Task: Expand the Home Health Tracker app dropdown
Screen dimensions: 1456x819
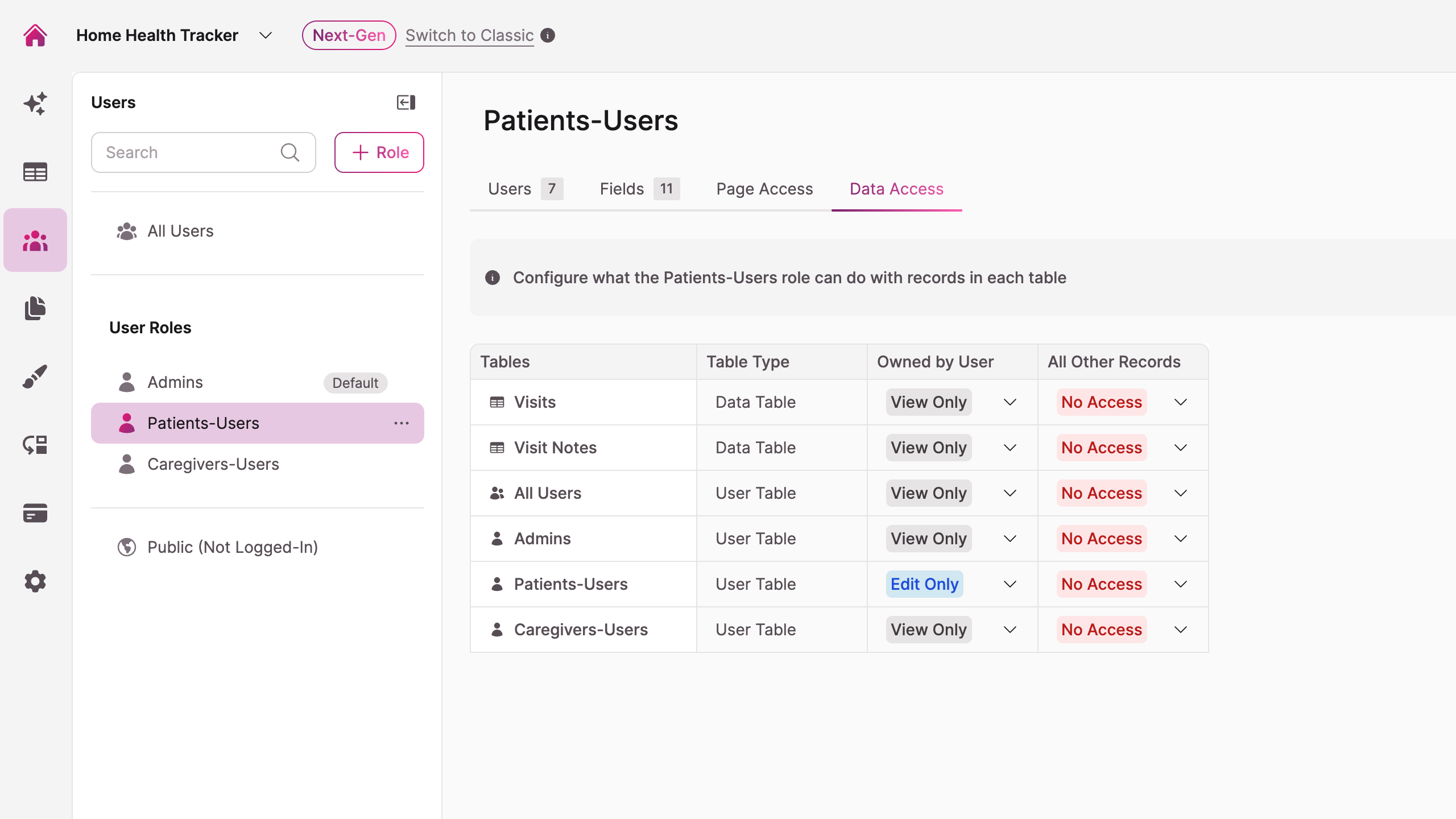Action: pyautogui.click(x=266, y=35)
